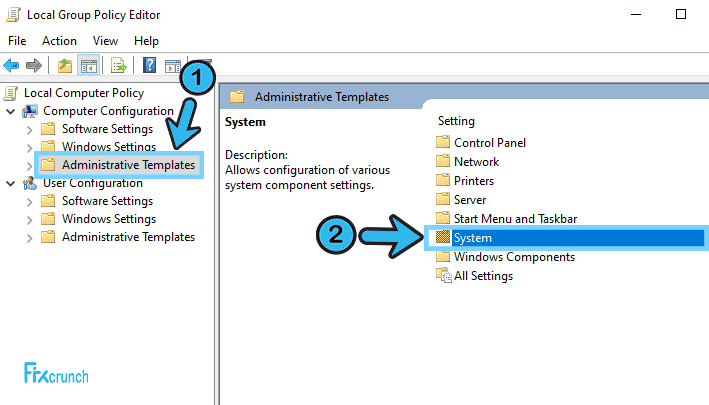Viewport: 709px width, 405px height.
Task: Collapse the Computer Configuration node
Action: pos(10,111)
